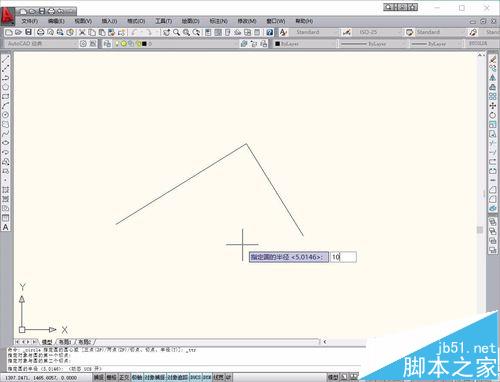Click the radius input field showing 10
The image size is (500, 382).
[343, 257]
